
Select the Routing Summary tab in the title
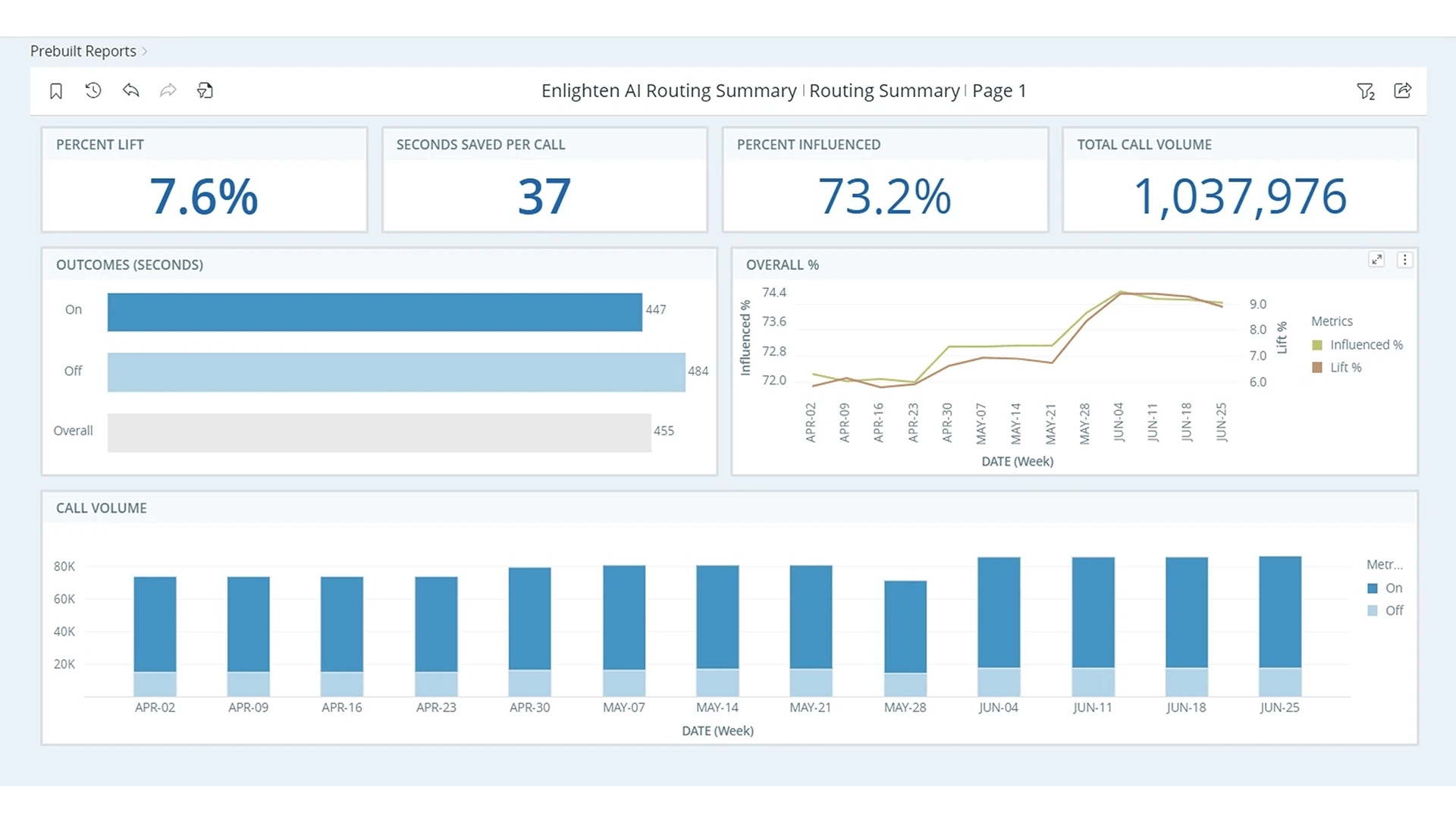[x=883, y=90]
